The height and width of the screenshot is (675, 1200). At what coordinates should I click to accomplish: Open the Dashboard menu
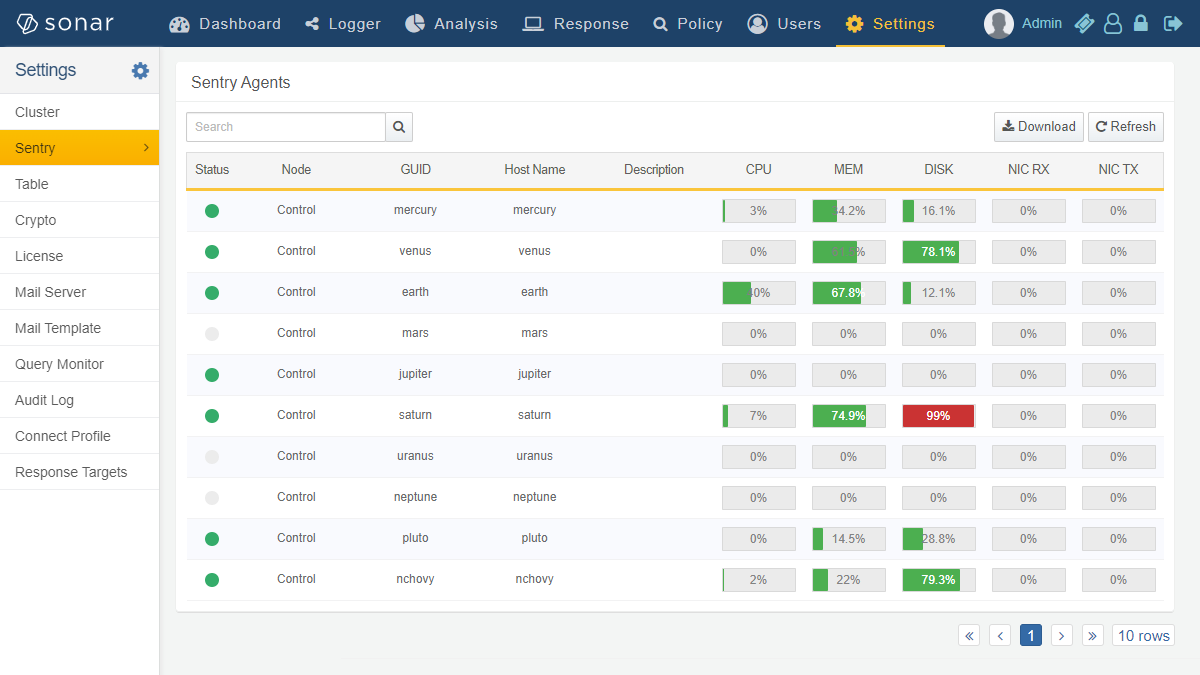tap(225, 24)
